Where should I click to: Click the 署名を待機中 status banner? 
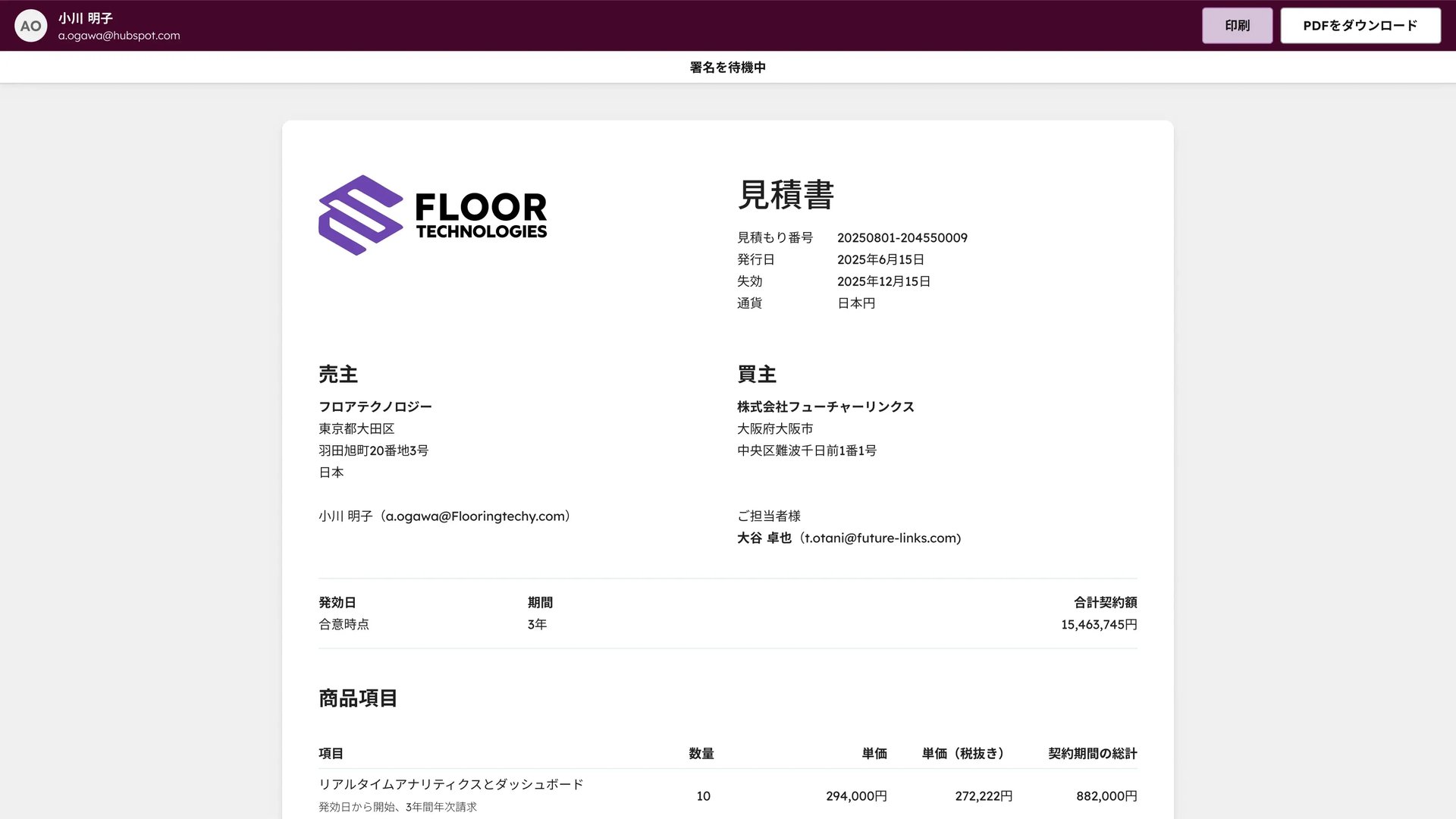coord(728,67)
